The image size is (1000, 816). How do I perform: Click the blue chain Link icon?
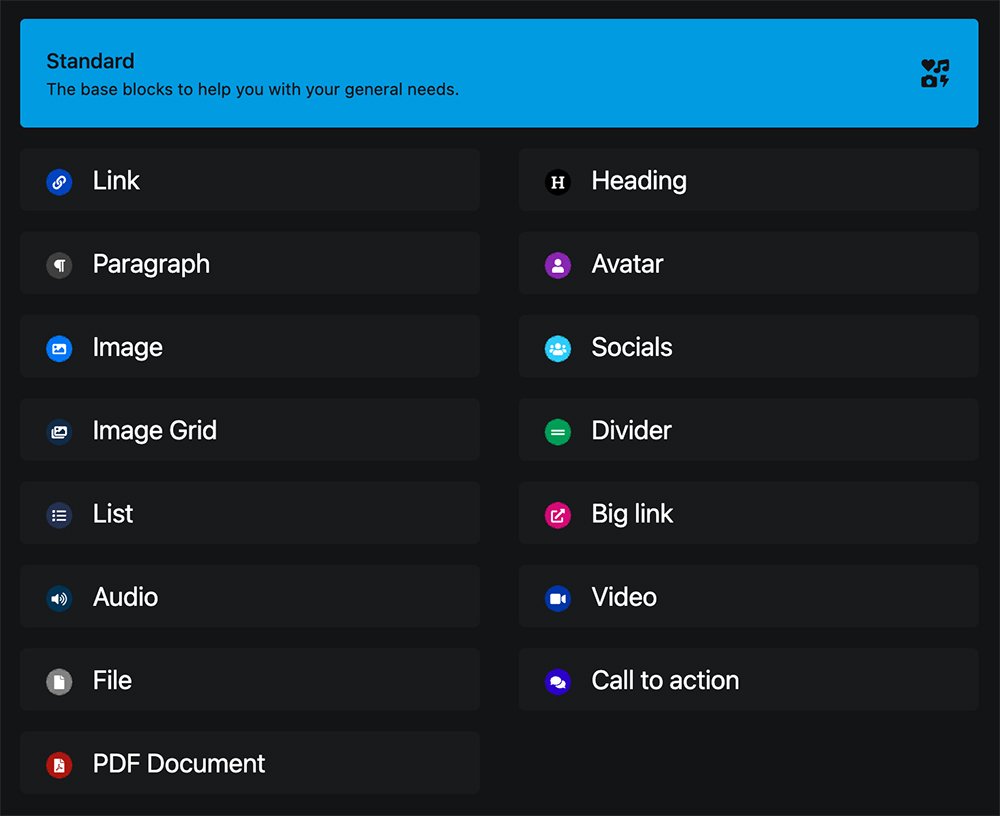[59, 182]
